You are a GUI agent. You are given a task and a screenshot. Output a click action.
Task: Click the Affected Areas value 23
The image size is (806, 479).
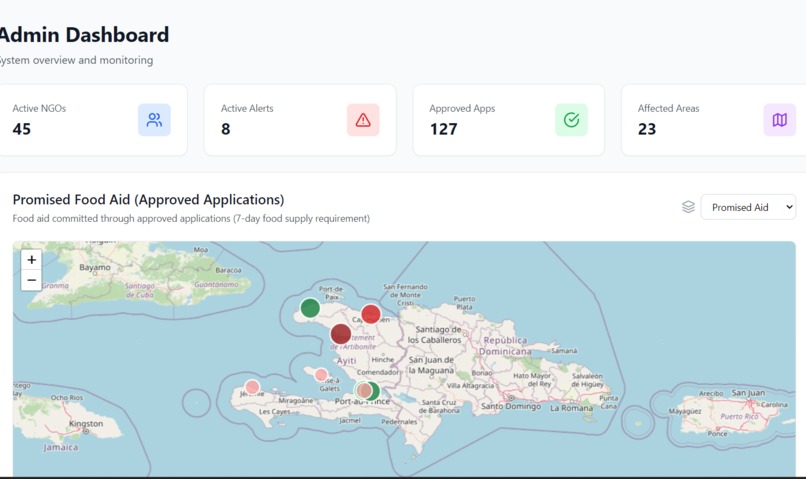647,128
